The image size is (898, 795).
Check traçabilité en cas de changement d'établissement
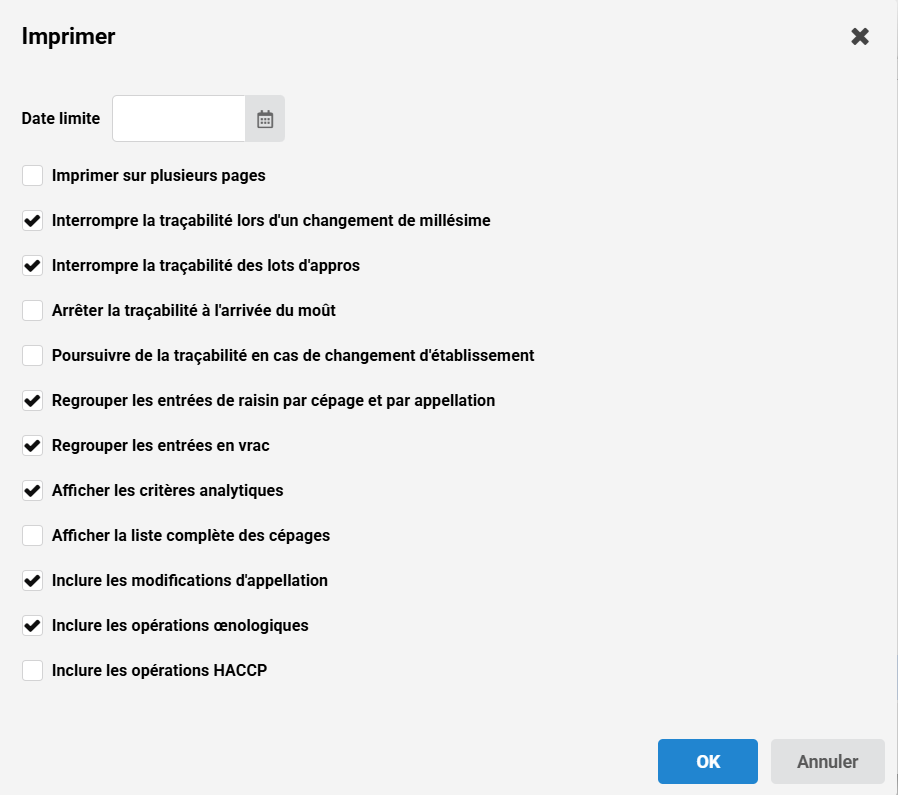[x=33, y=356]
